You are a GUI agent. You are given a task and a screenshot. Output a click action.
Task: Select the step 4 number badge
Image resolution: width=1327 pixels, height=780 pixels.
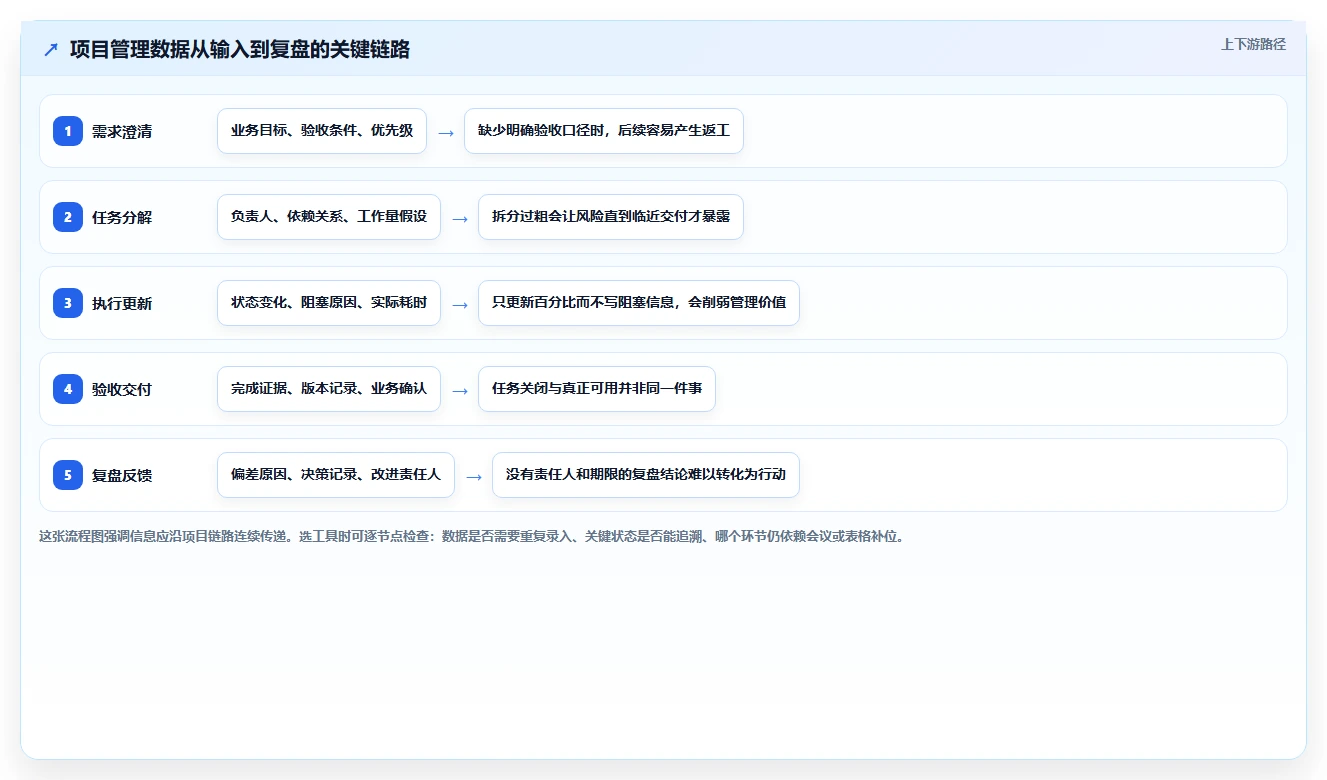pos(68,389)
